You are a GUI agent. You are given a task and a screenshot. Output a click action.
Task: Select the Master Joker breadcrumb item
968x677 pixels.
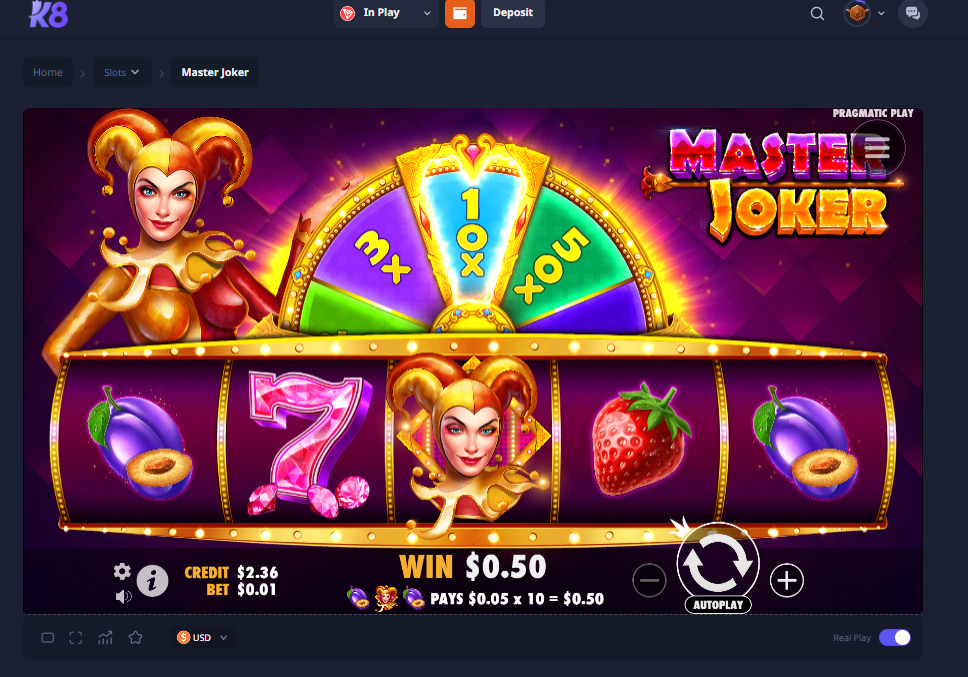coord(215,72)
